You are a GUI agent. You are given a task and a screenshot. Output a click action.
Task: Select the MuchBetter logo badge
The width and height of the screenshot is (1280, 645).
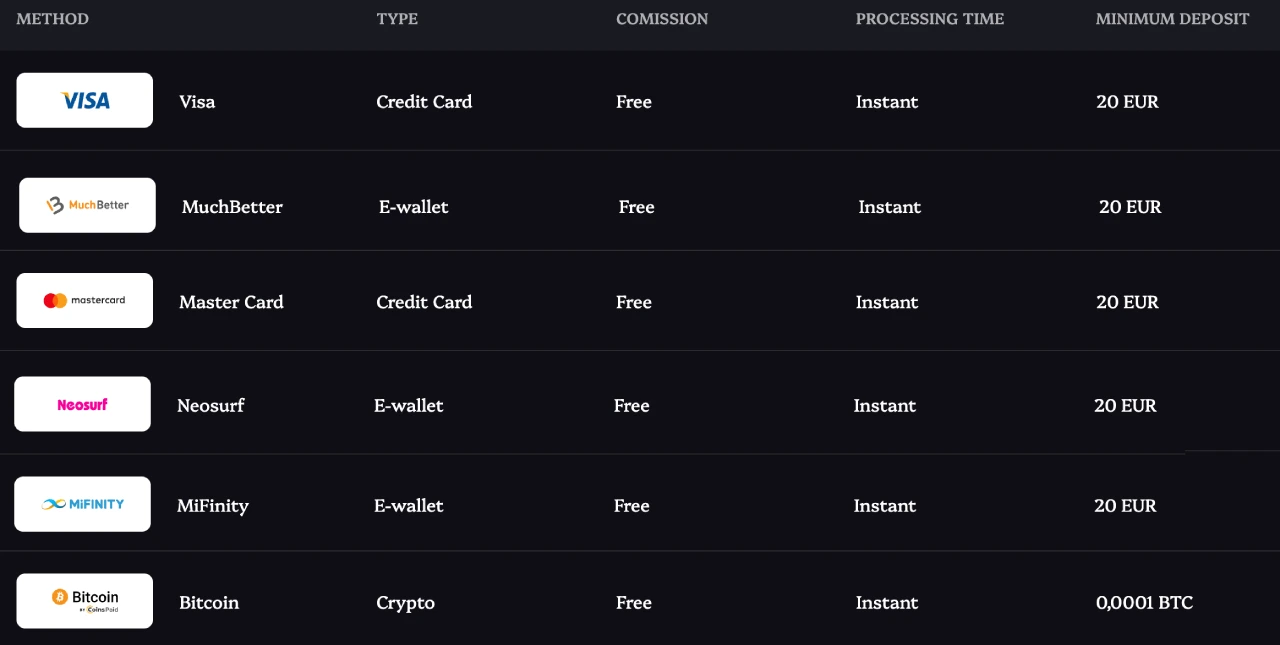pyautogui.click(x=87, y=205)
